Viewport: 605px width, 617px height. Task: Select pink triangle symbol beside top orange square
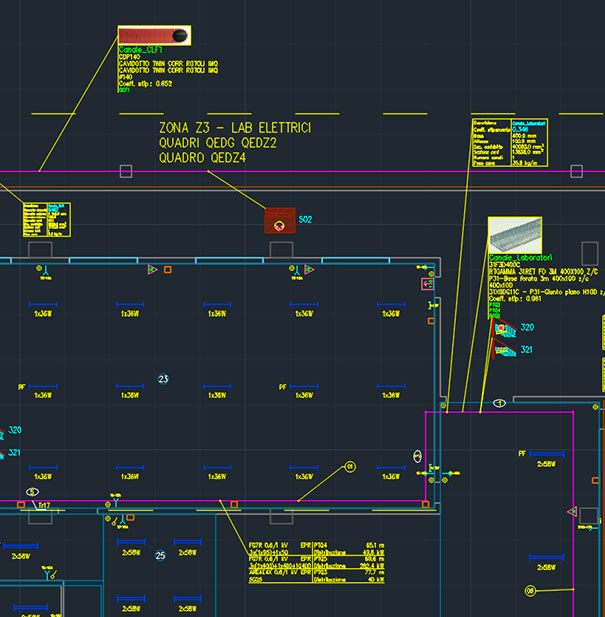[153, 270]
